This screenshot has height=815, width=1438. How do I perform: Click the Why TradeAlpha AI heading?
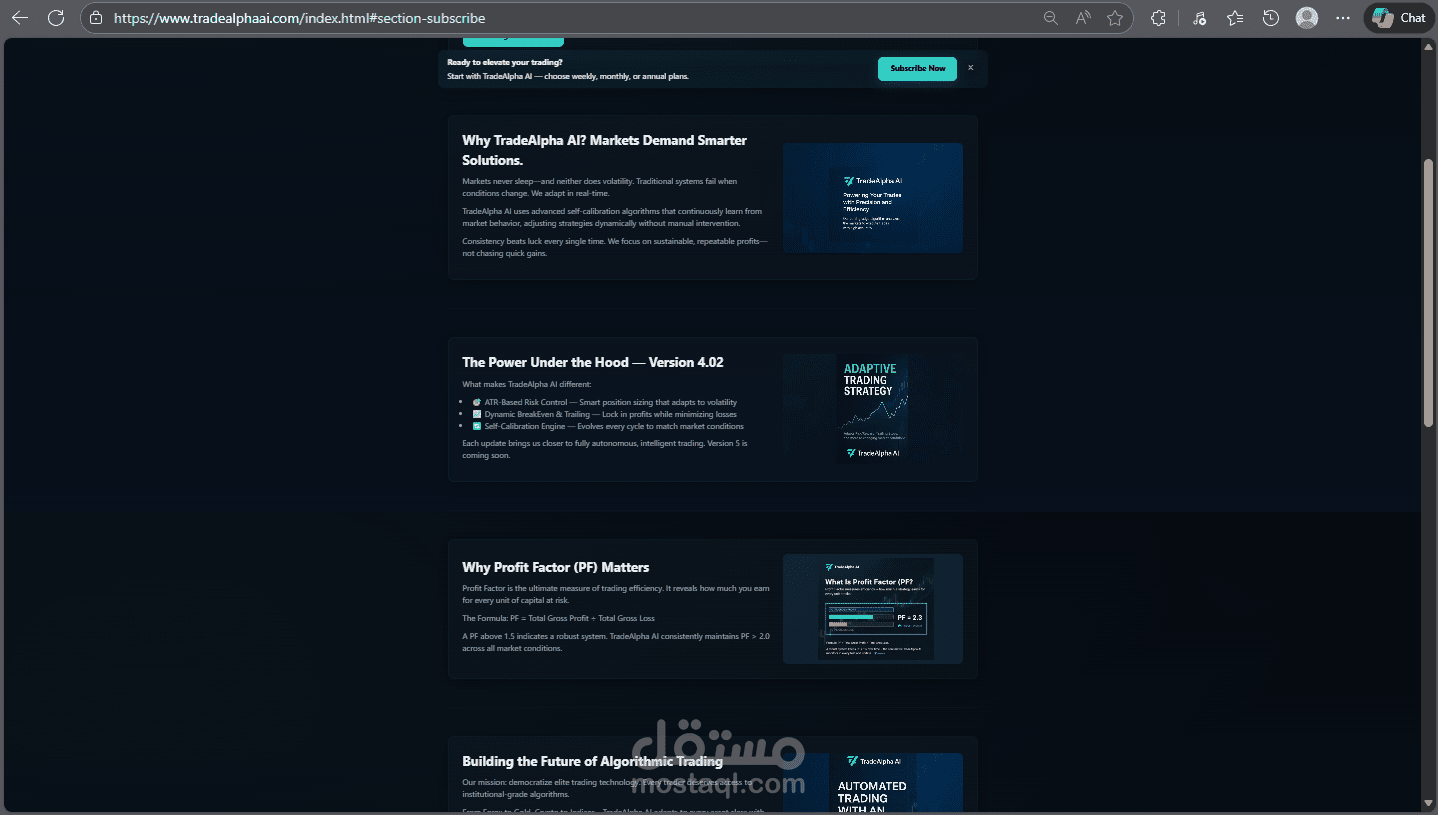604,150
